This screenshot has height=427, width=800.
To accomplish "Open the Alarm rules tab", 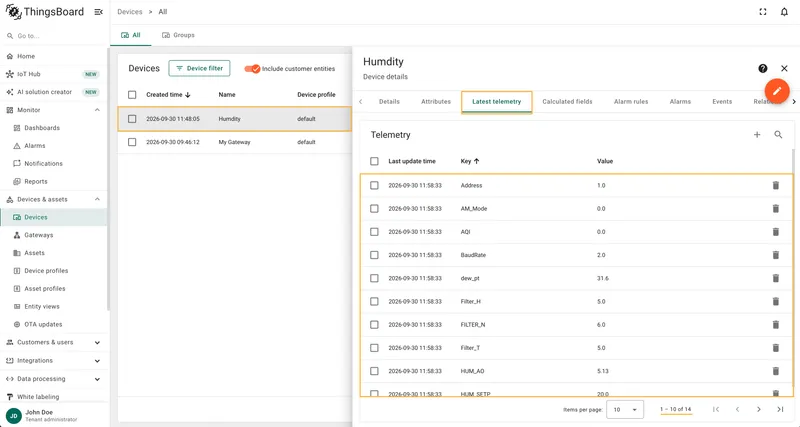I will pos(631,102).
